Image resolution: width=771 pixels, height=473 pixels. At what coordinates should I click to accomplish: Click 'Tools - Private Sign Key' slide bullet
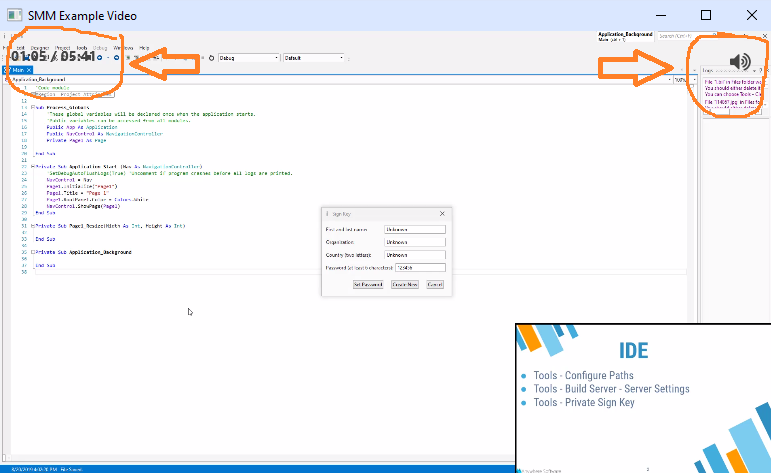point(584,403)
